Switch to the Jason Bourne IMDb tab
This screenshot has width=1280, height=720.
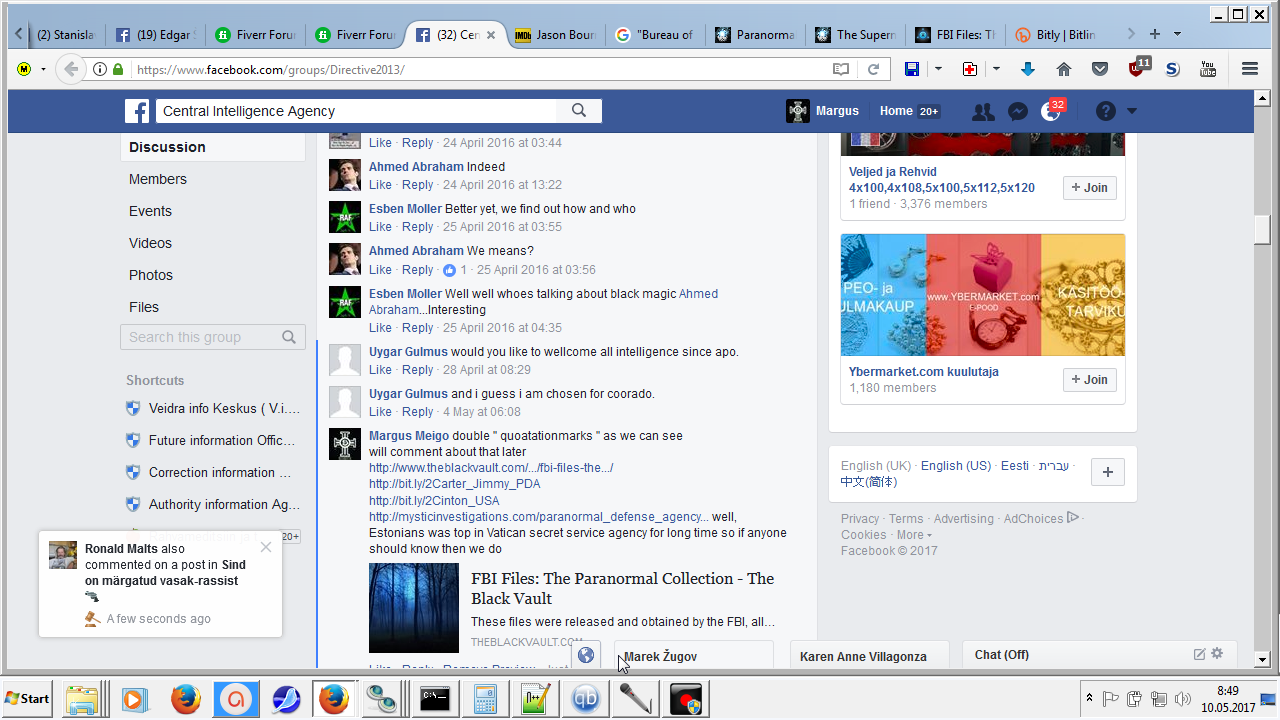coord(555,34)
